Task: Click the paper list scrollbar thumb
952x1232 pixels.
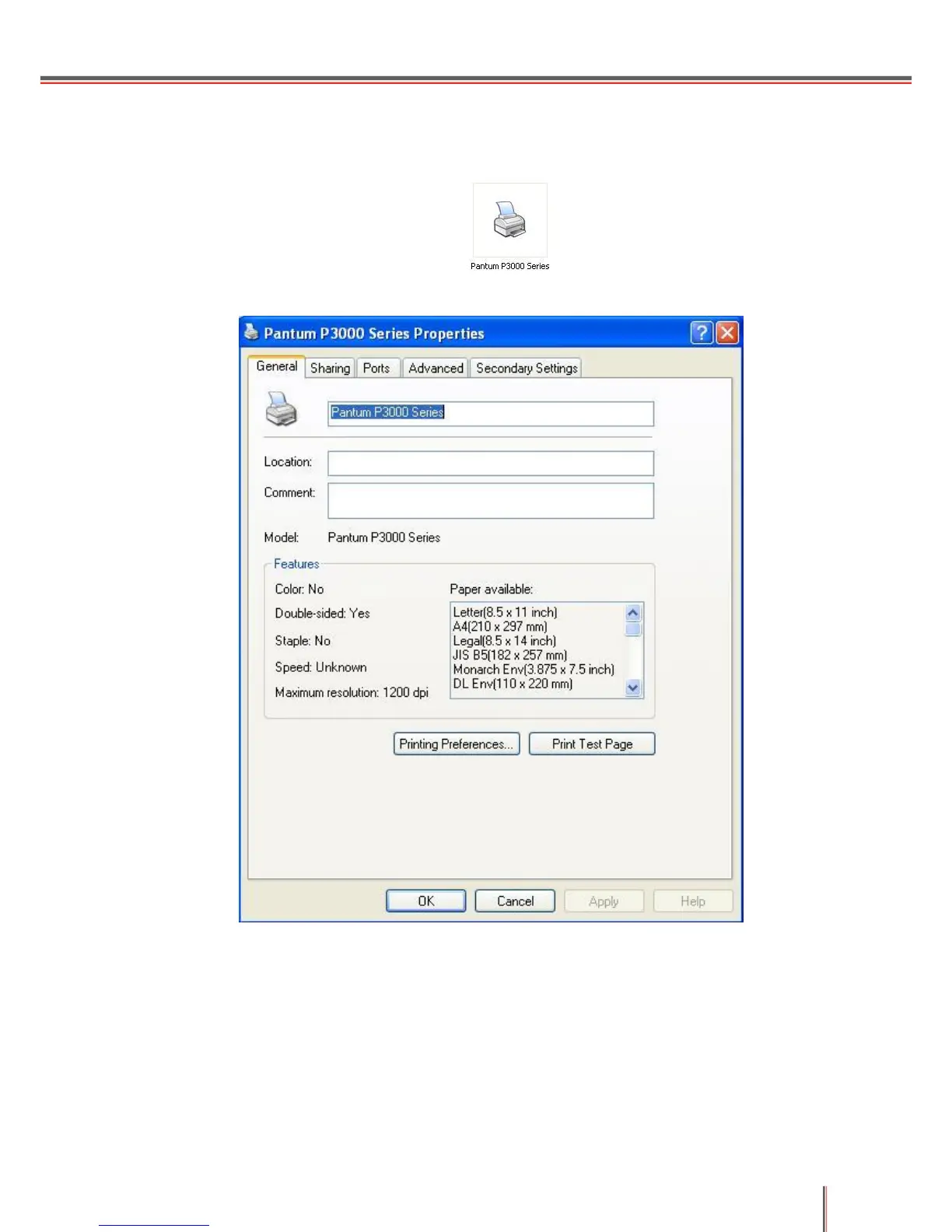Action: coord(633,628)
